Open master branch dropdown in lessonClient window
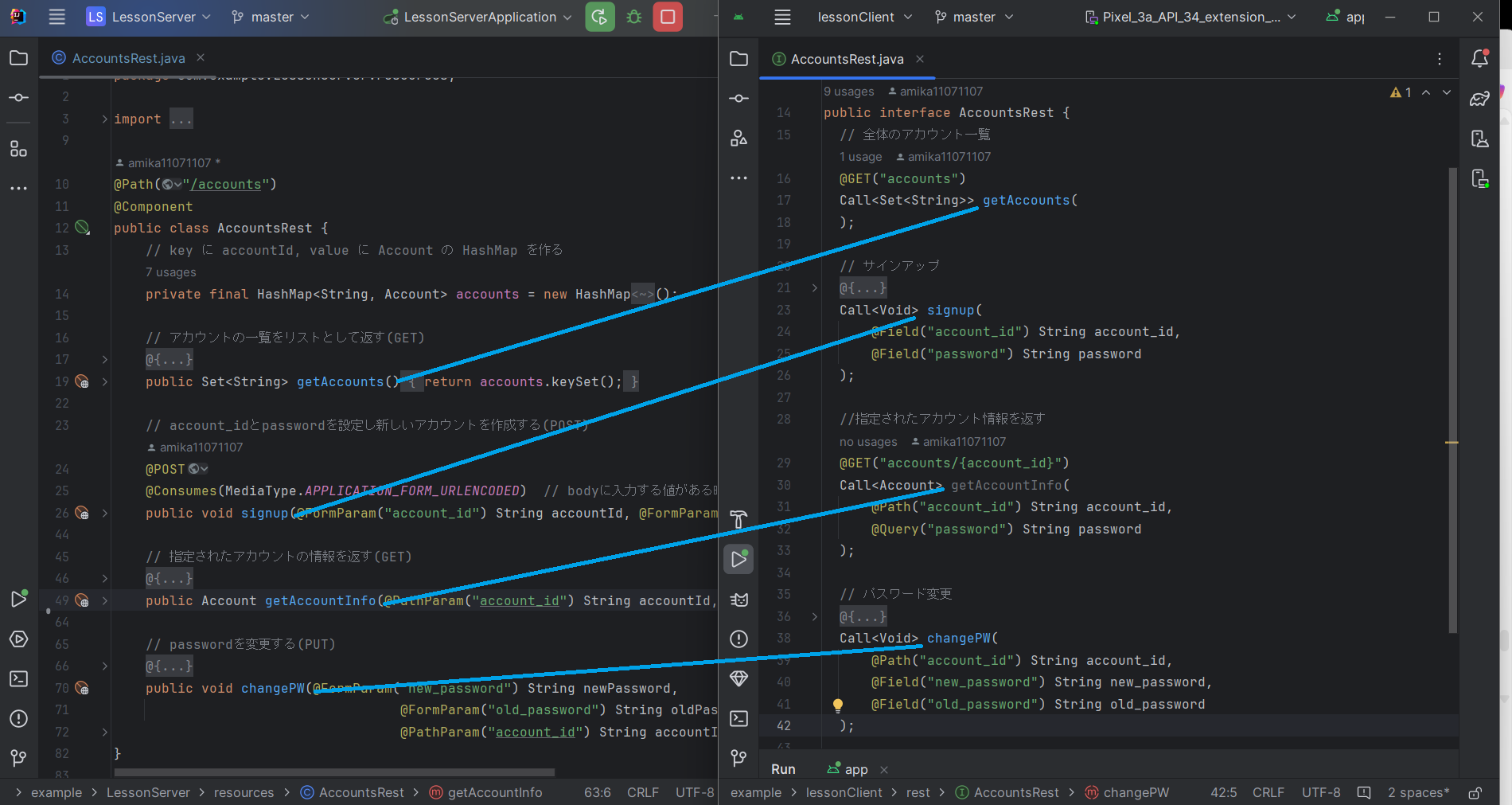 974,17
